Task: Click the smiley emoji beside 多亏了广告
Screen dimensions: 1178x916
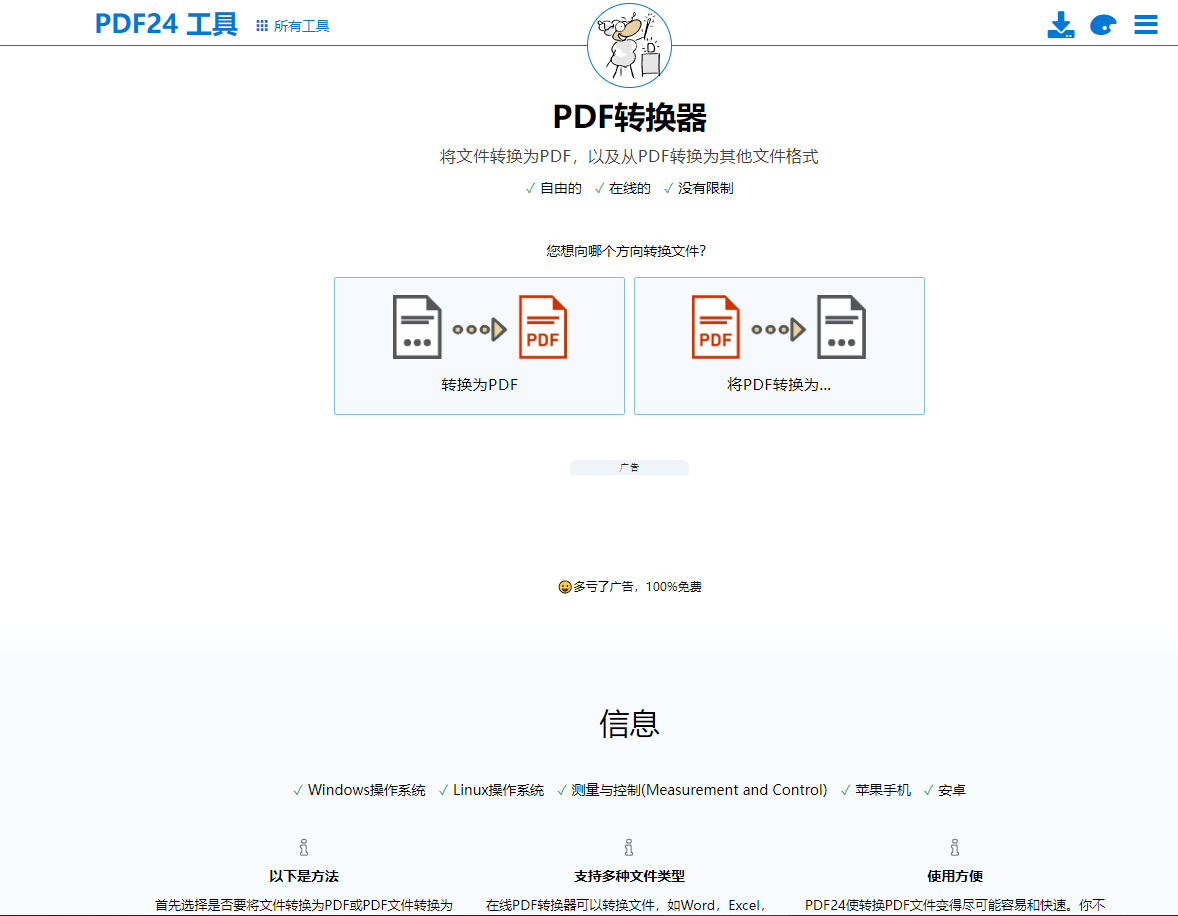Action: [565, 587]
